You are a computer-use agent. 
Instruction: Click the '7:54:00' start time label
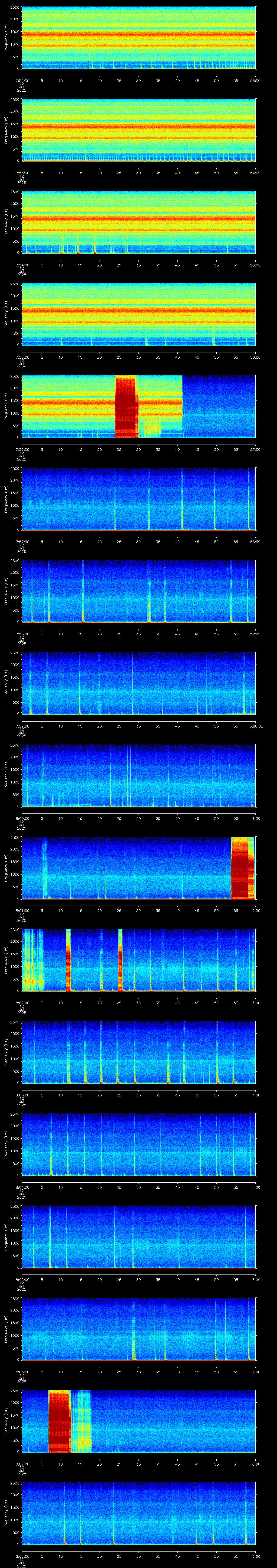point(22,264)
